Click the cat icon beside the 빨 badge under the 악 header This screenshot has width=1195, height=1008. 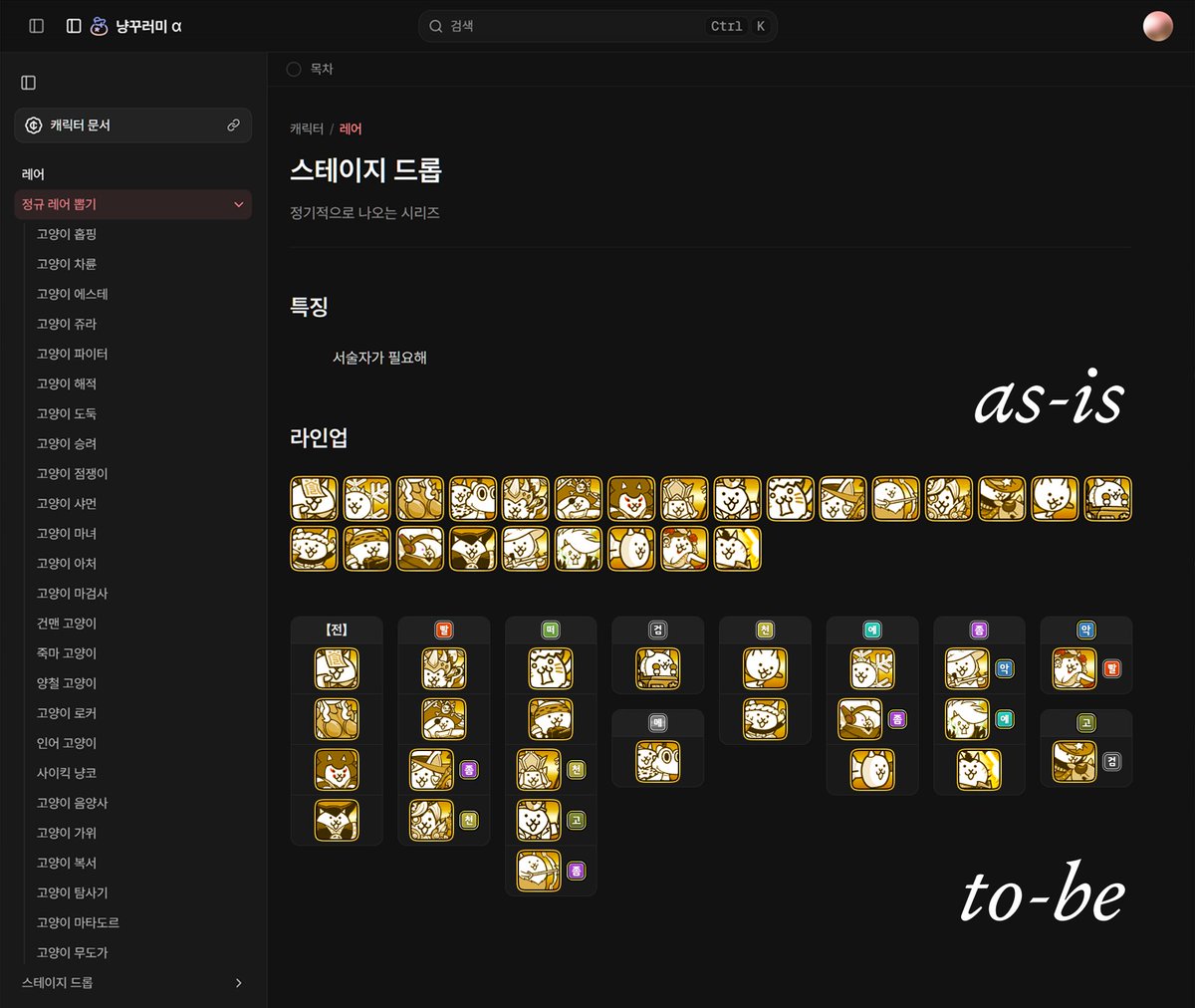coord(1075,669)
